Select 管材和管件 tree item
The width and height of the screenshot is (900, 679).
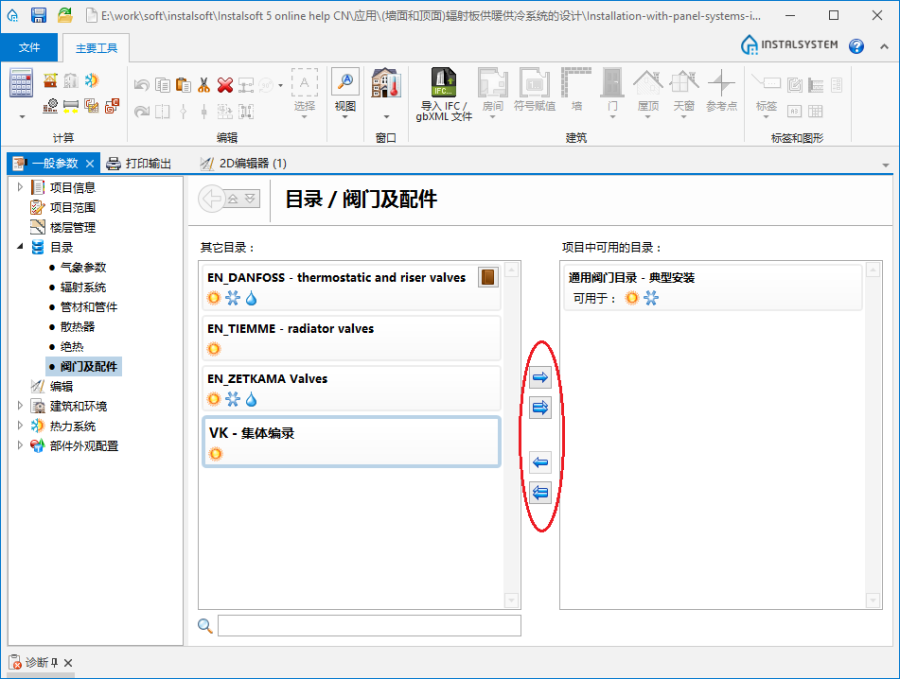click(89, 306)
